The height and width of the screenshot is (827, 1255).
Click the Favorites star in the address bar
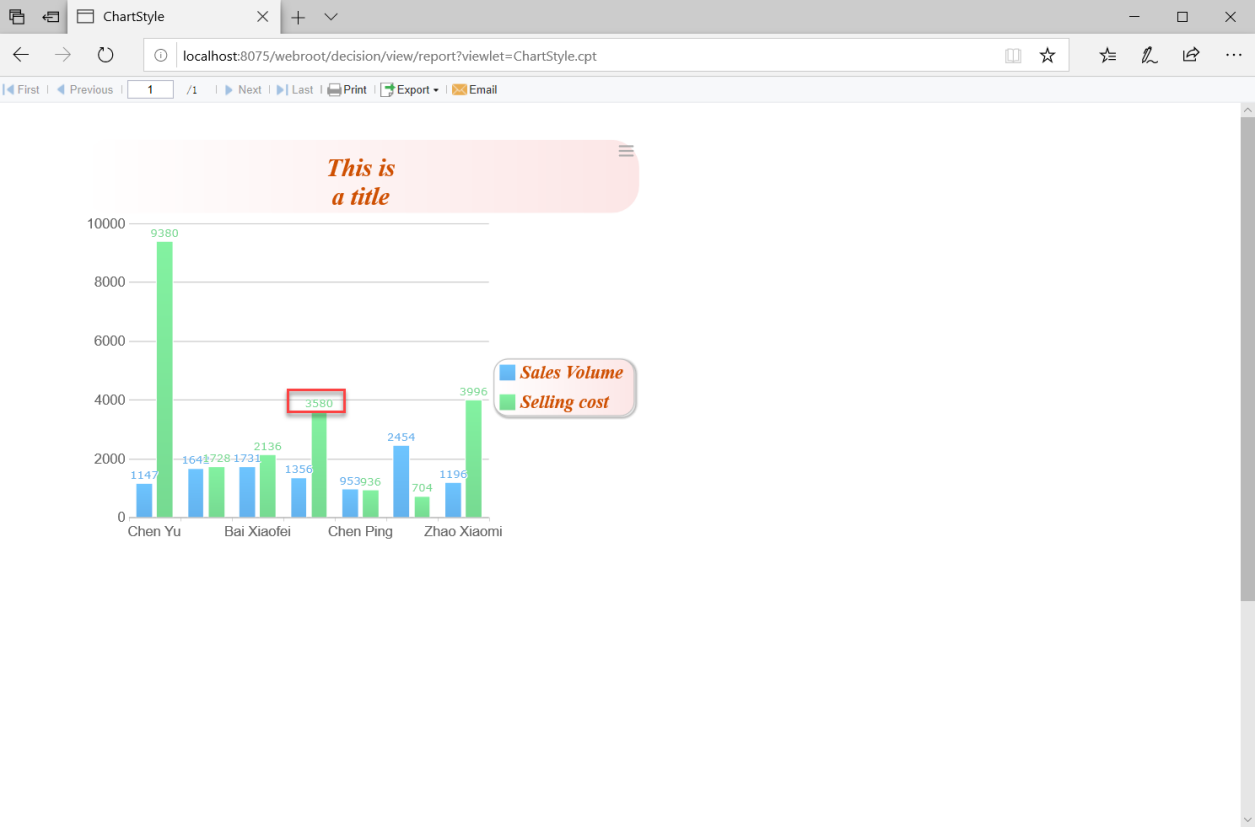(x=1047, y=55)
